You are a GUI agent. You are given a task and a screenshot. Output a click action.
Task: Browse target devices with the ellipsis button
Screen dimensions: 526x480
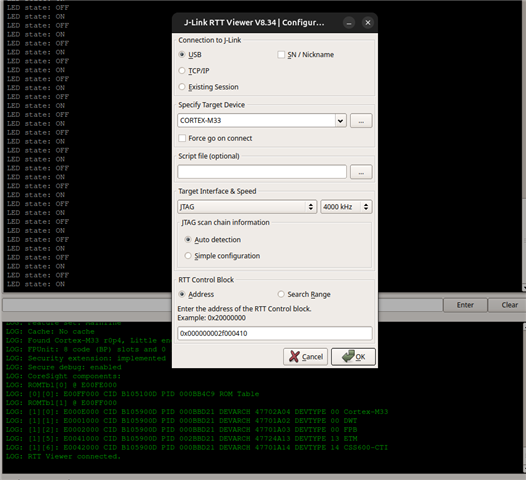(361, 121)
